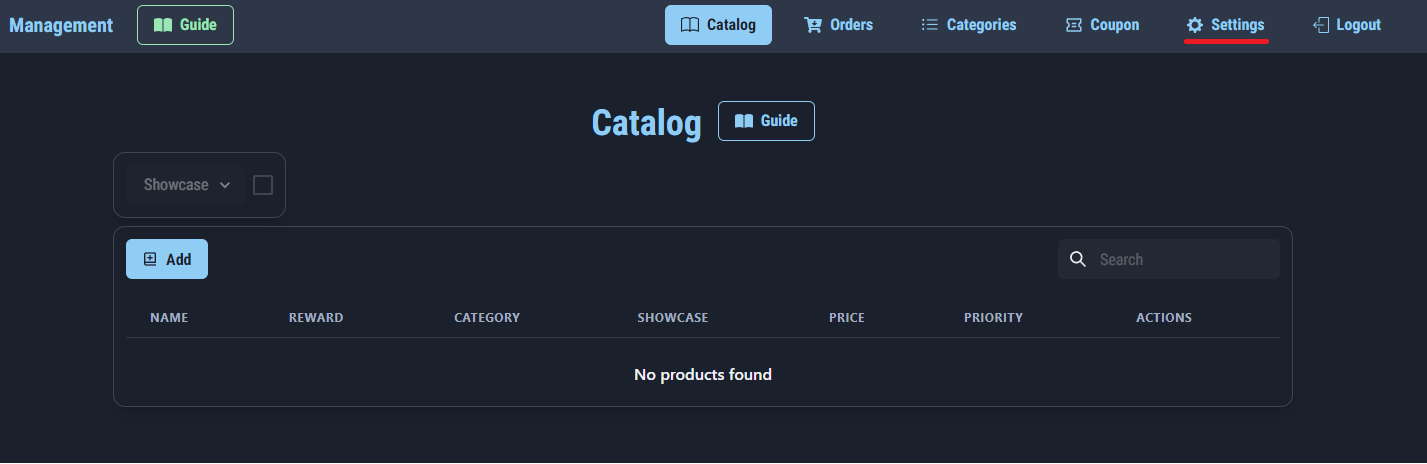Tick the checkbox beside Showcase dropdown
The width and height of the screenshot is (1427, 464).
[263, 185]
